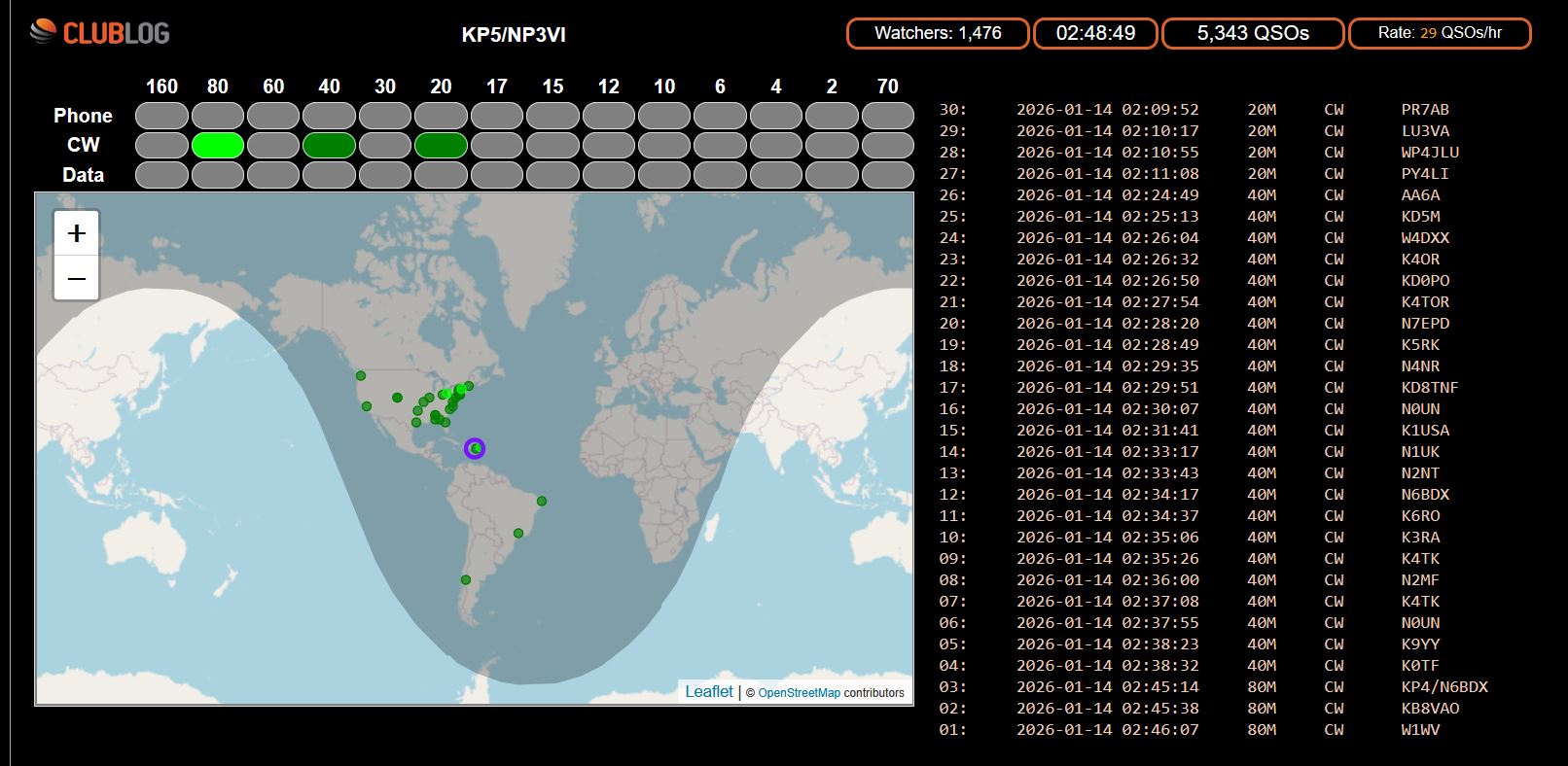1568x766 pixels.
Task: Click the green marker in Chile
Action: tap(466, 580)
